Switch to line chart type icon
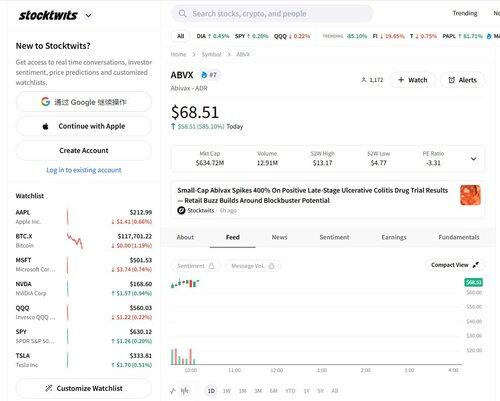 click(x=173, y=391)
